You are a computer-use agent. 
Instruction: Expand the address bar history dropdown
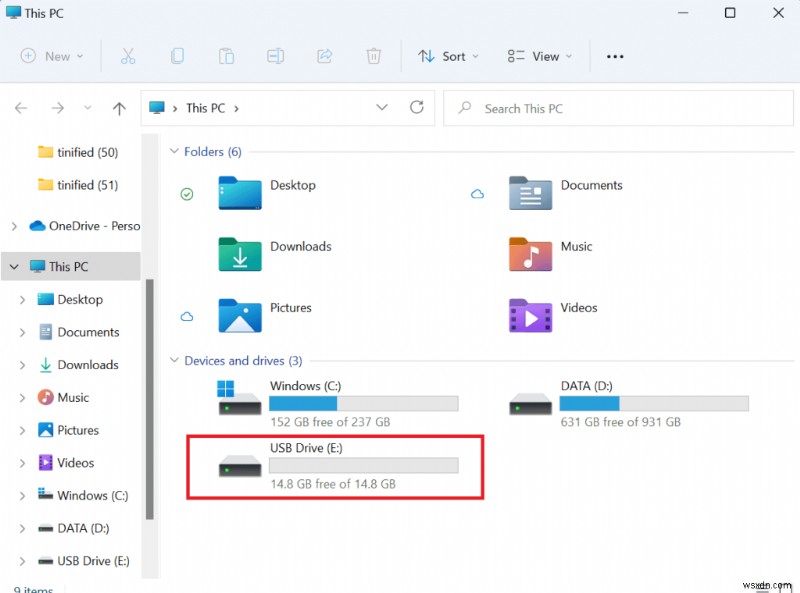click(x=382, y=107)
